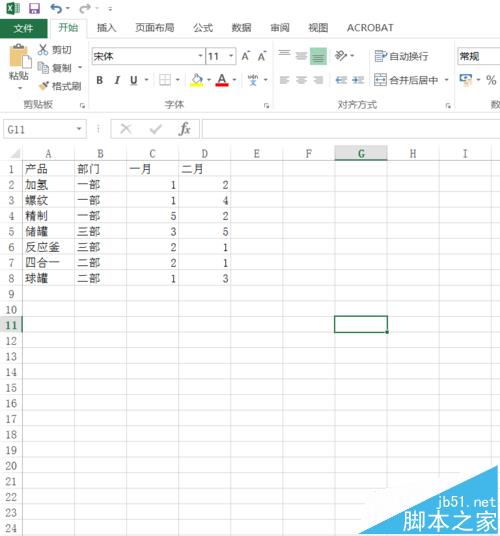Expand the fill color dropdown arrow

click(x=209, y=80)
